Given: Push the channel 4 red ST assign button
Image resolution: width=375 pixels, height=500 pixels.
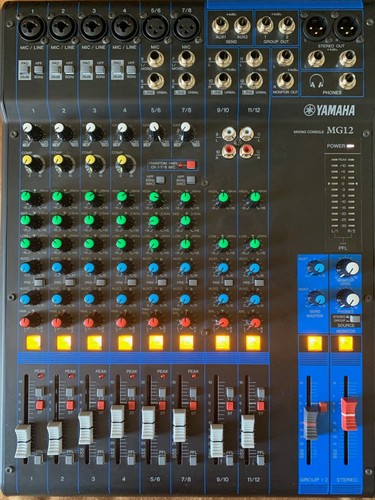Looking at the screenshot, I should [x=131, y=406].
